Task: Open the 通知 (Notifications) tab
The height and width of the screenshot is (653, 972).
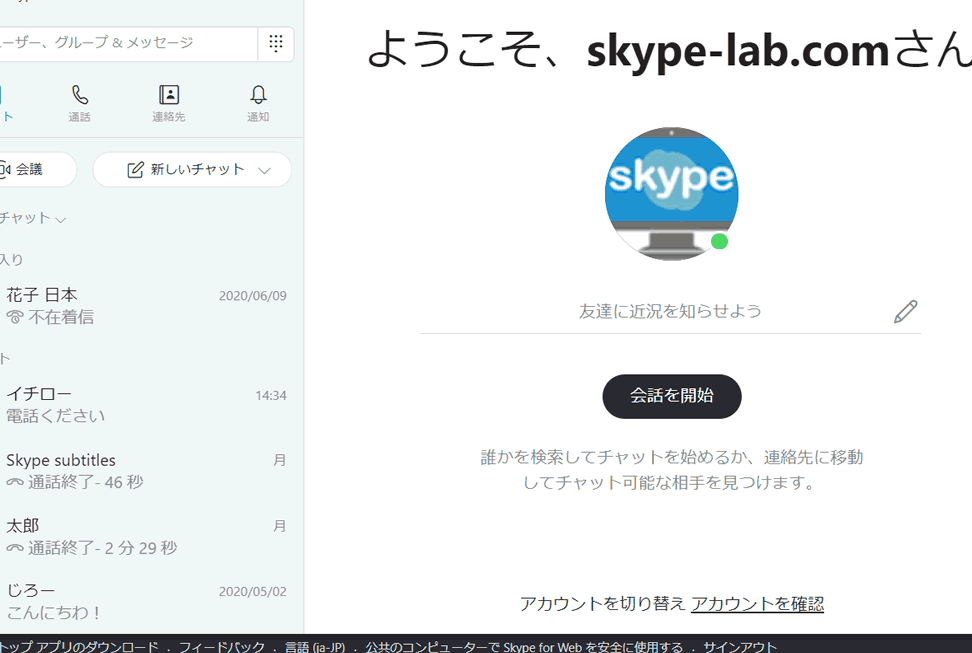Action: (258, 103)
